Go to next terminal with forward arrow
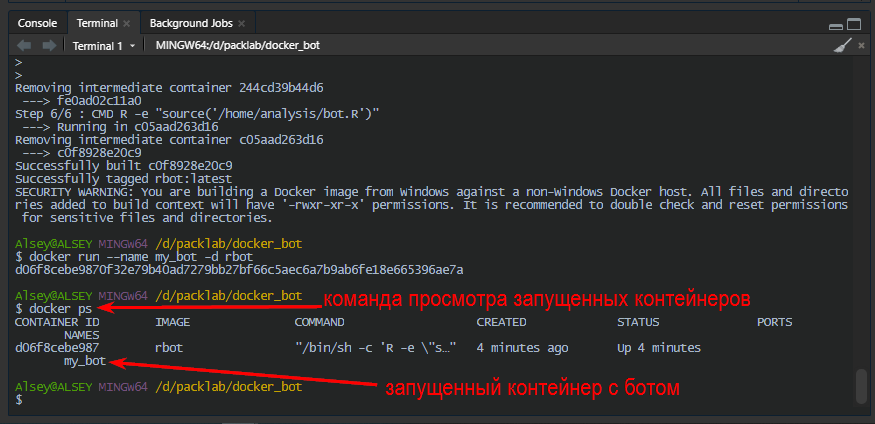 tap(49, 46)
